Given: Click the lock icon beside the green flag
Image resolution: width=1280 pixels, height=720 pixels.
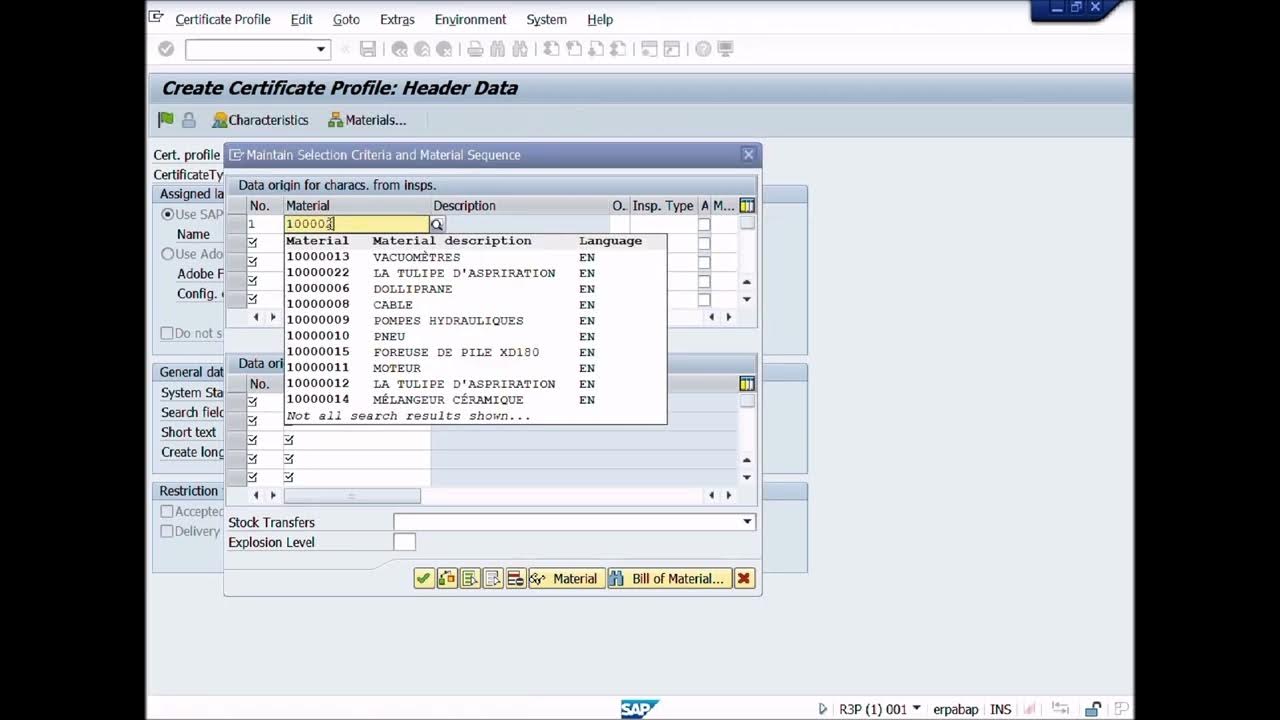Looking at the screenshot, I should (188, 120).
